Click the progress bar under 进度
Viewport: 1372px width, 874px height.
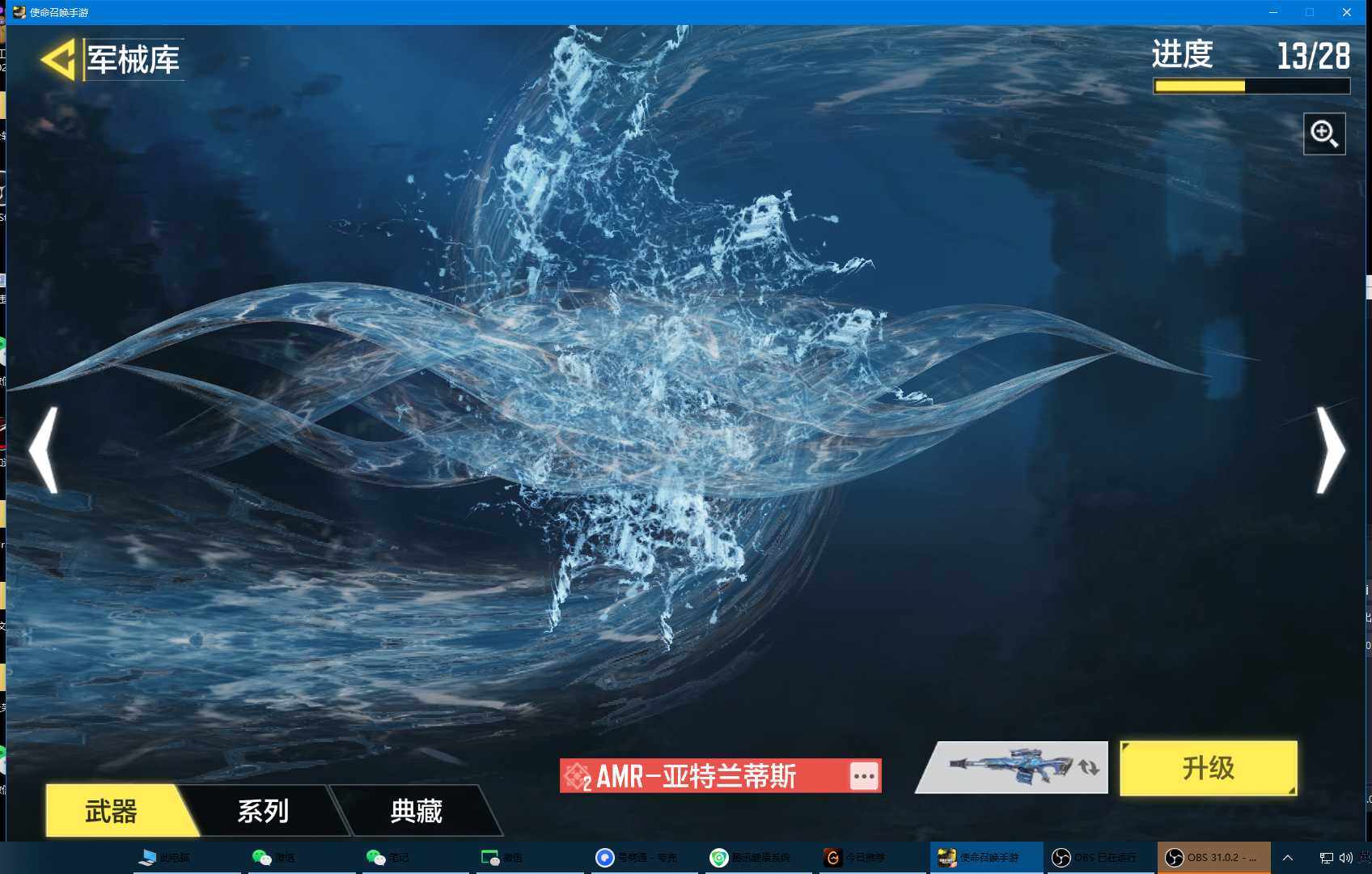(1251, 86)
